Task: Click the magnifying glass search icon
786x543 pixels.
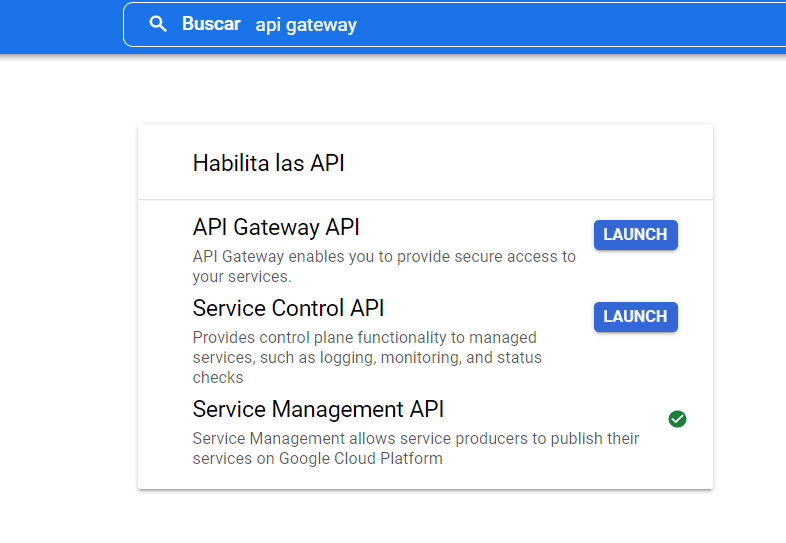Action: pyautogui.click(x=158, y=24)
